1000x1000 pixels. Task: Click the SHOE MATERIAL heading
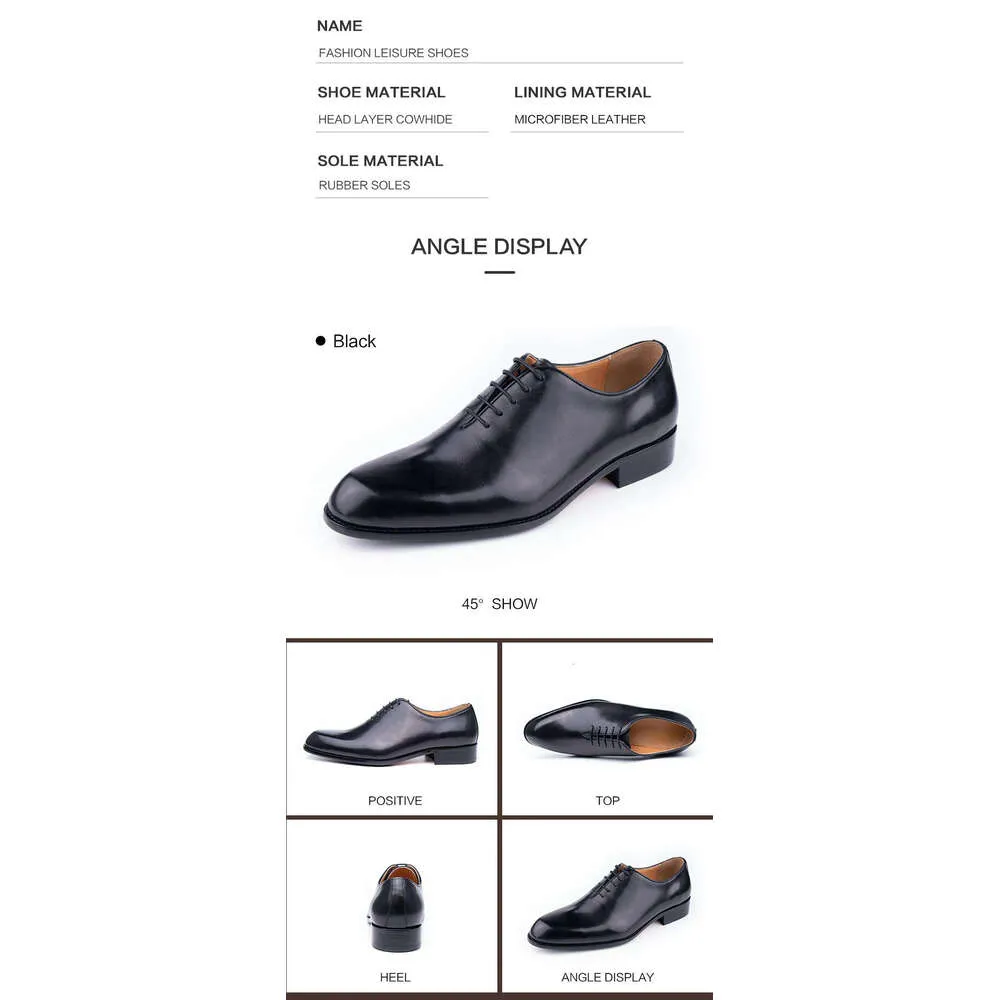coord(381,92)
